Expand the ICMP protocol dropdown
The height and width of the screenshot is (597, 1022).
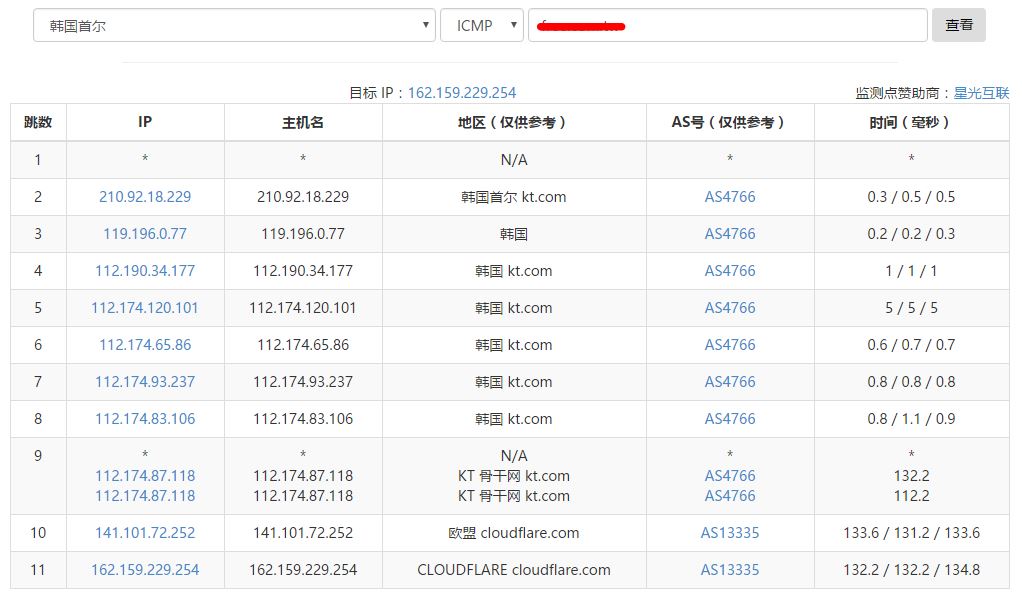(x=481, y=26)
